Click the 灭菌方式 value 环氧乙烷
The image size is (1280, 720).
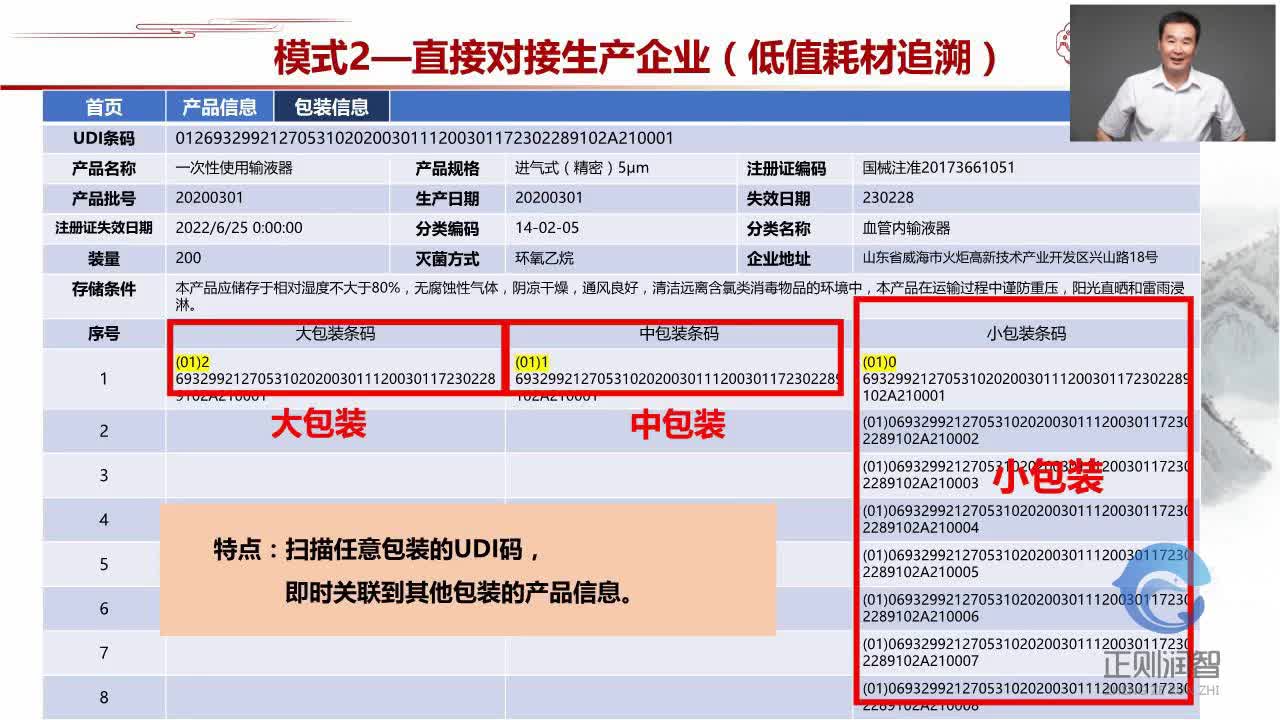tap(545, 258)
